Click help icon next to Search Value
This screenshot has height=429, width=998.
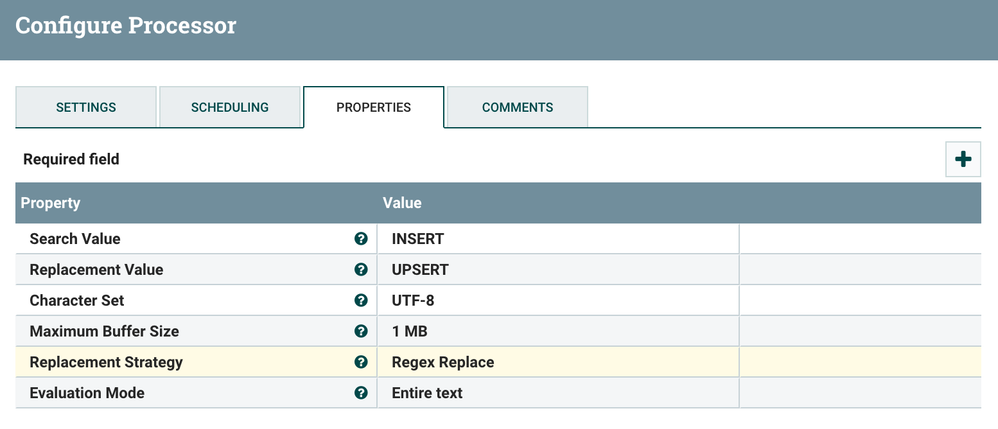[x=361, y=239]
